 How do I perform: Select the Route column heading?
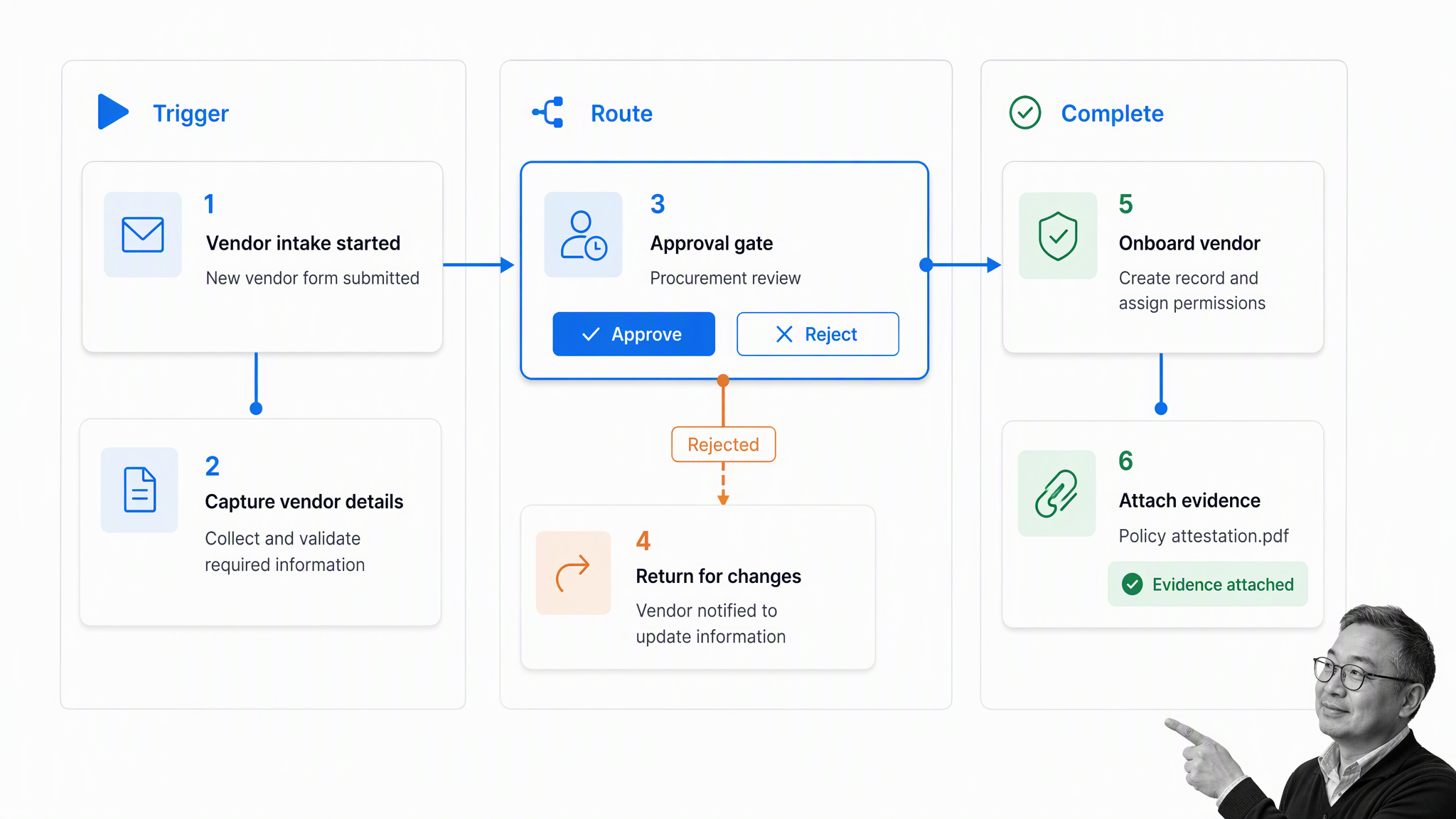pyautogui.click(x=621, y=114)
